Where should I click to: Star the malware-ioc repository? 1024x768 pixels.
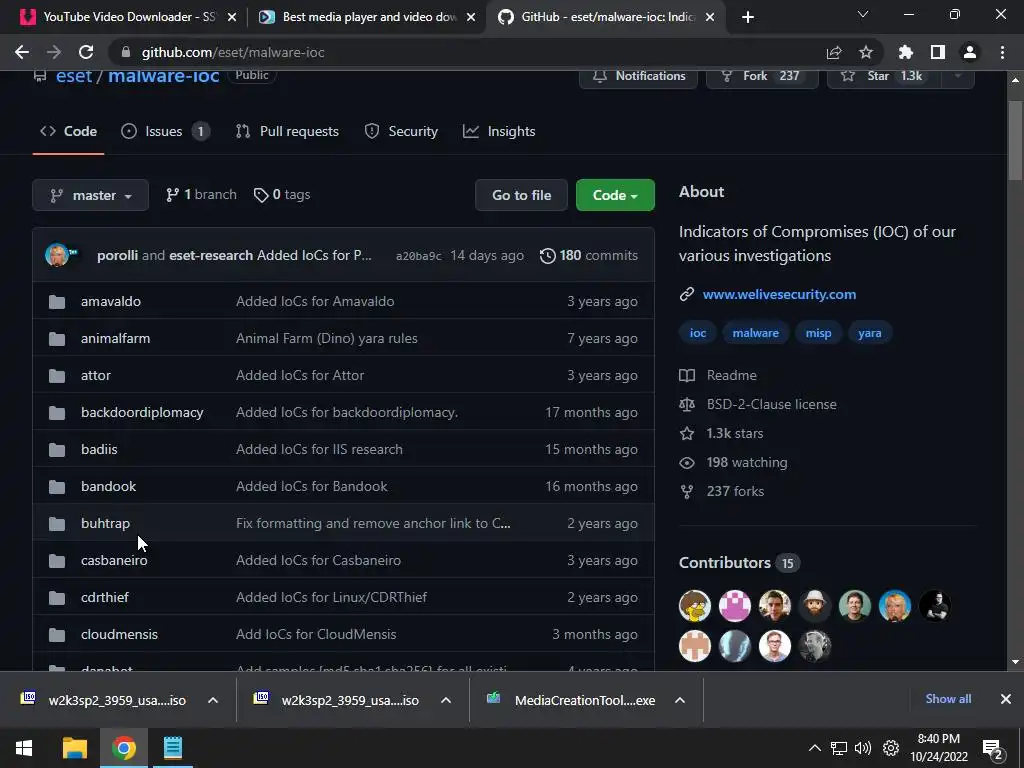pyautogui.click(x=884, y=76)
